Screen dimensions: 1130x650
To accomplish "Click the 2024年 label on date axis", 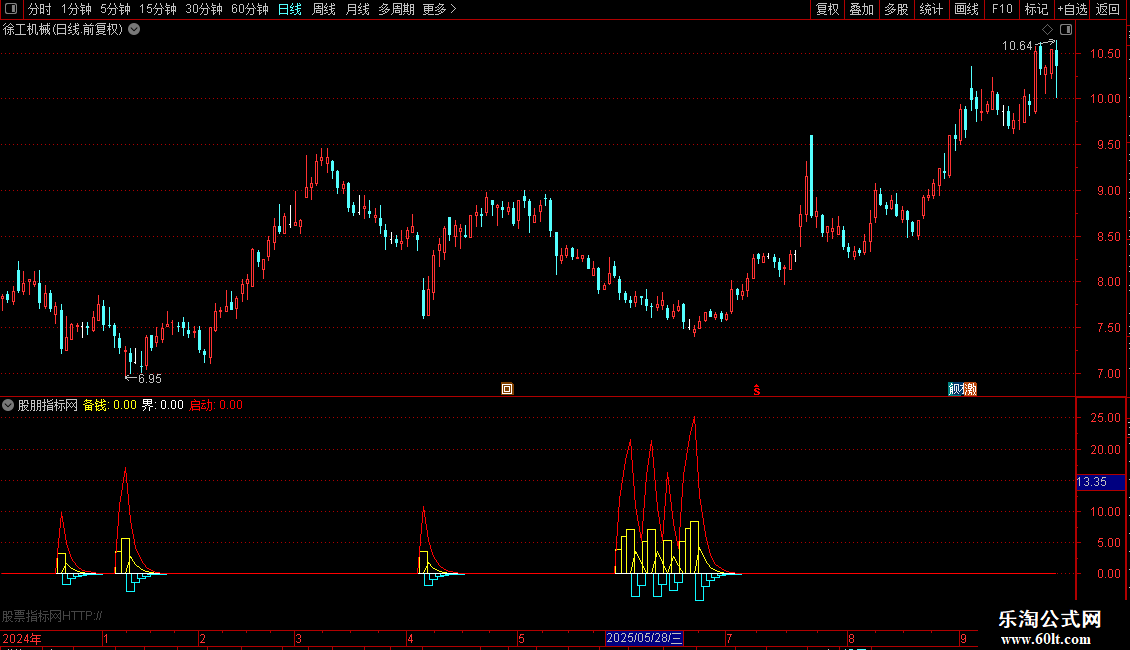I will (x=22, y=638).
